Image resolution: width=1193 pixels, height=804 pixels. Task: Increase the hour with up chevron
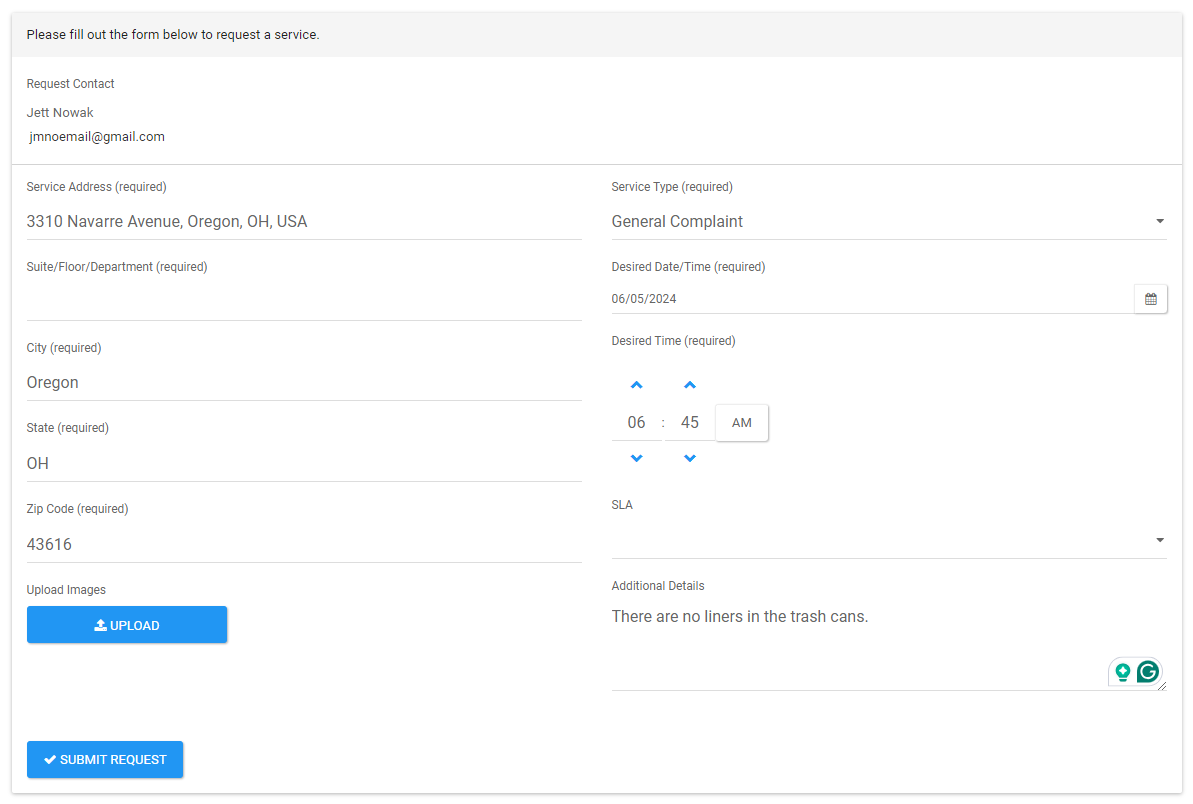pos(637,385)
